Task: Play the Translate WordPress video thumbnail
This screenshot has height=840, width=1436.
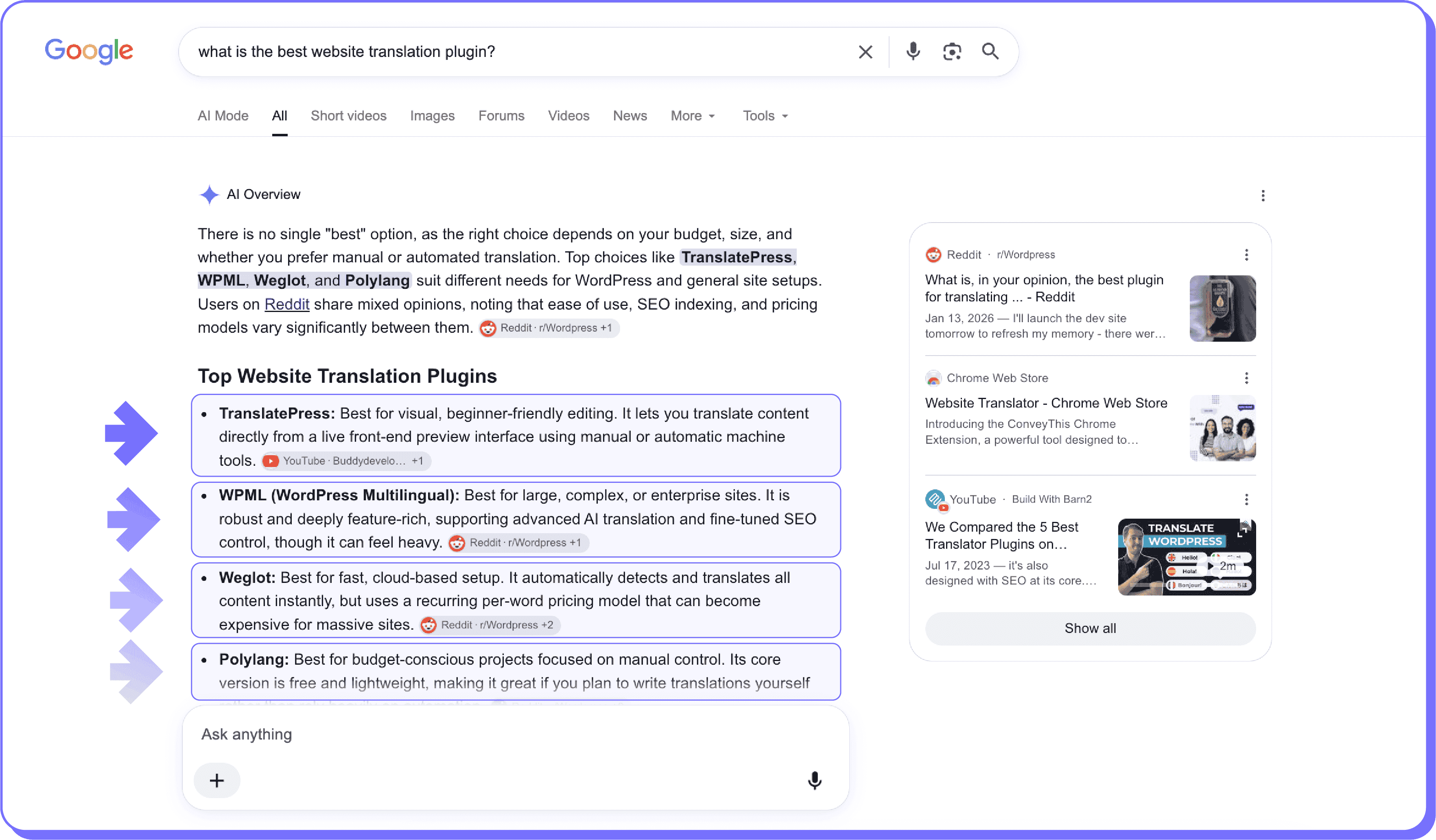Action: tap(1187, 557)
